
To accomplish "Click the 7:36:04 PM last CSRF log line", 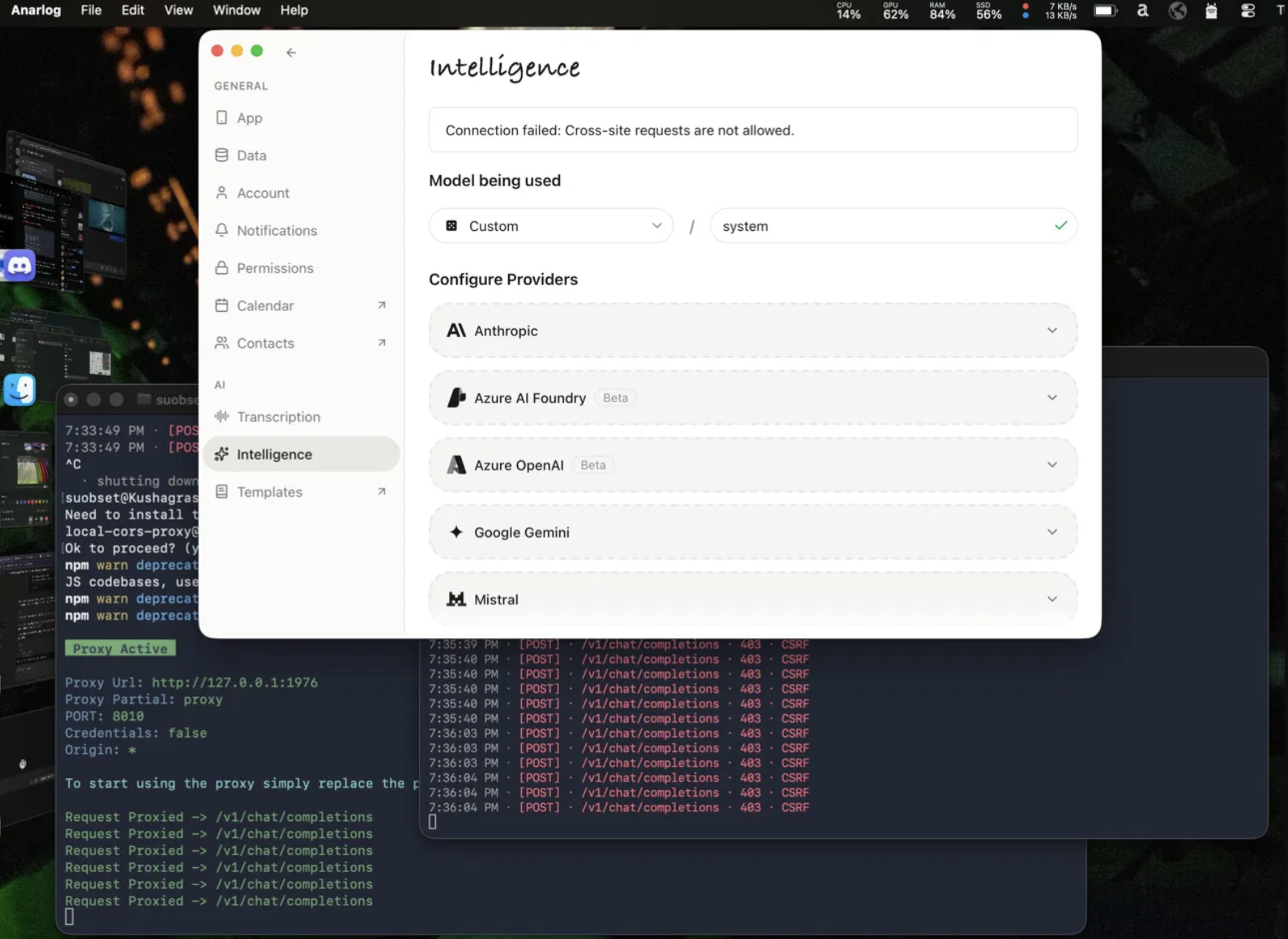I will [619, 807].
